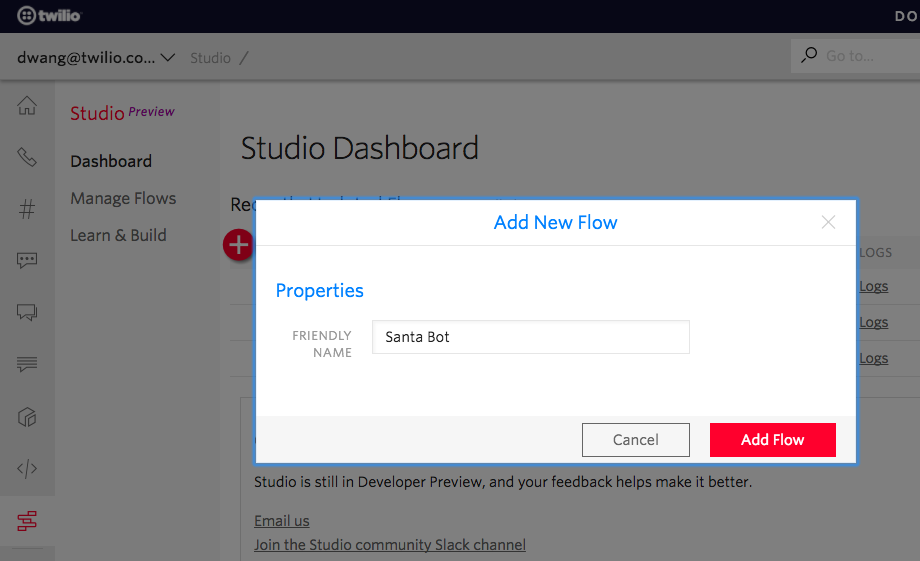Click the Properties heading in dialog
This screenshot has width=920, height=561.
pyautogui.click(x=320, y=290)
